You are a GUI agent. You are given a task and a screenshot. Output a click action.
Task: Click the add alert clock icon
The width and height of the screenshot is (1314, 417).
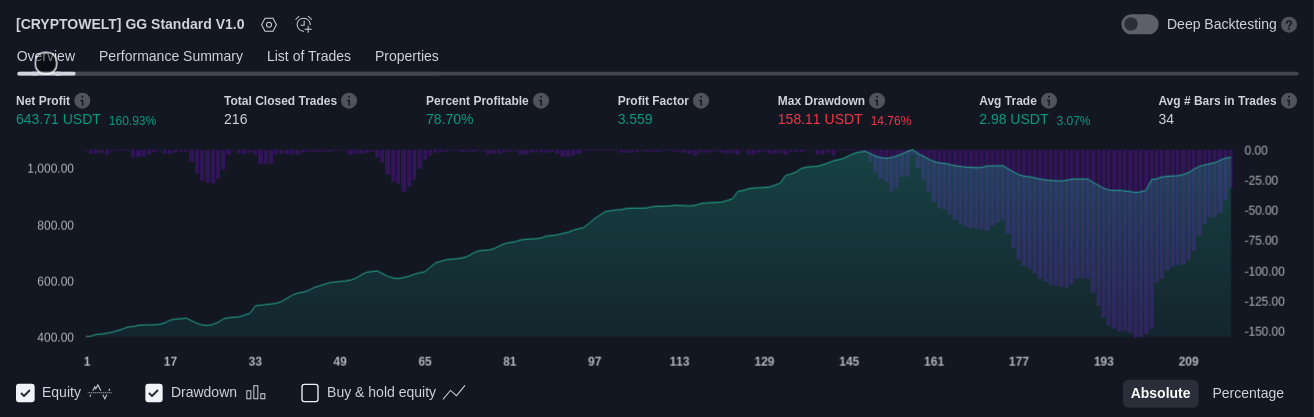[304, 25]
